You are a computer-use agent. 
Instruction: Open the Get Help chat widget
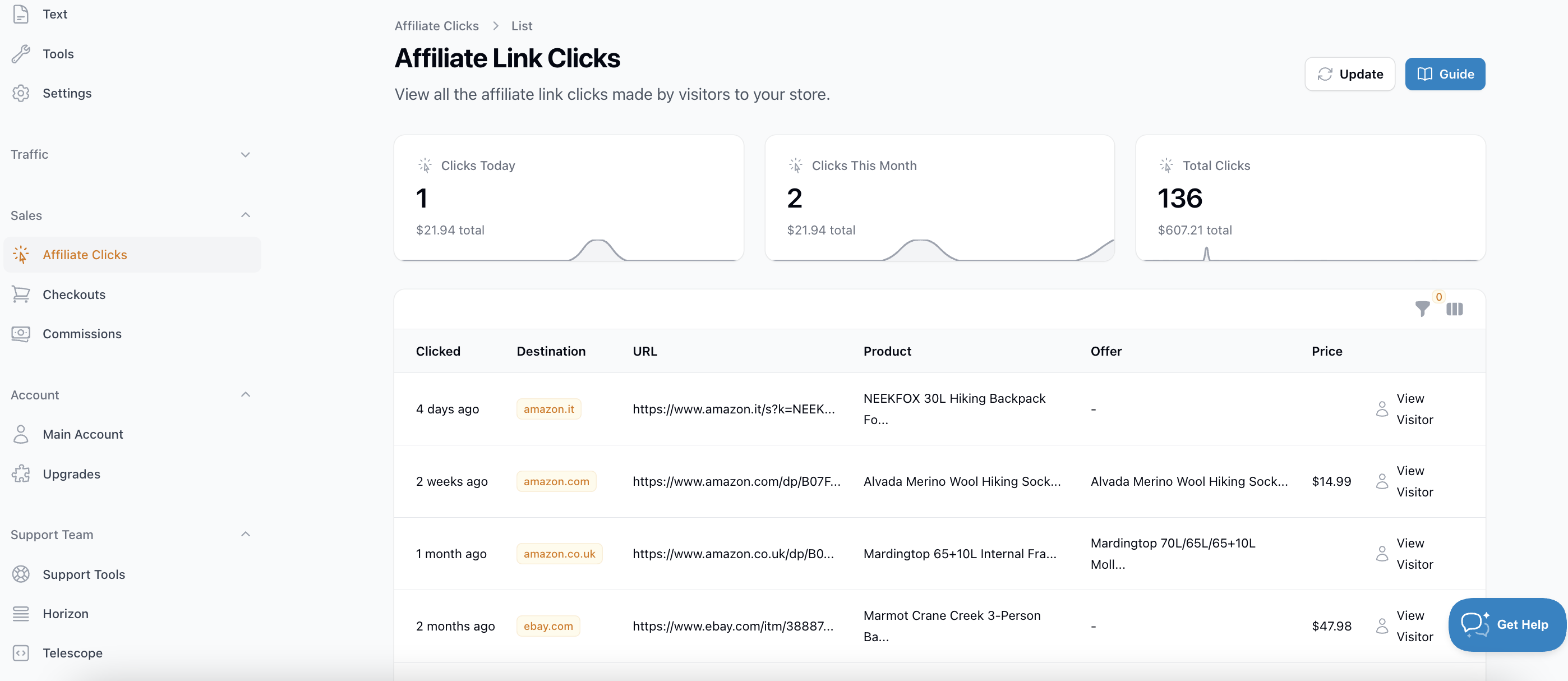(x=1506, y=624)
